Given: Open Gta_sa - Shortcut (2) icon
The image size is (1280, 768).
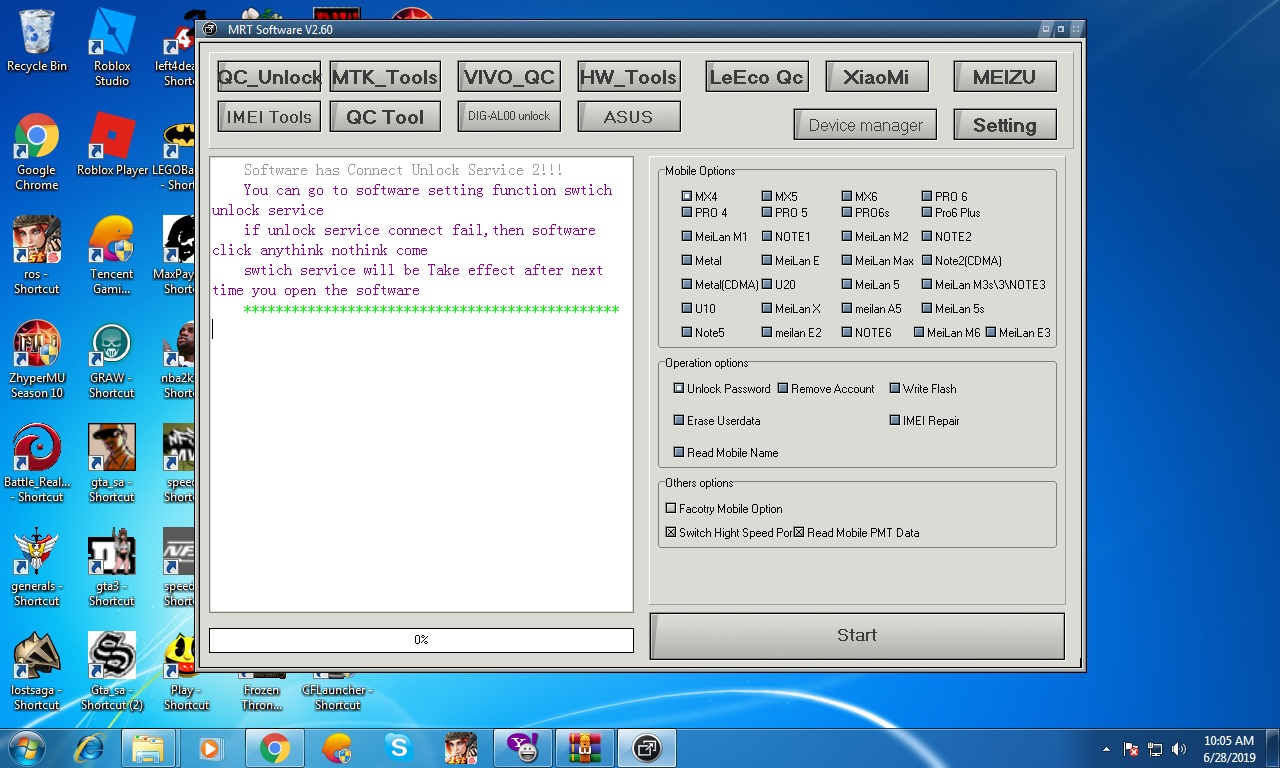Looking at the screenshot, I should coord(112,671).
